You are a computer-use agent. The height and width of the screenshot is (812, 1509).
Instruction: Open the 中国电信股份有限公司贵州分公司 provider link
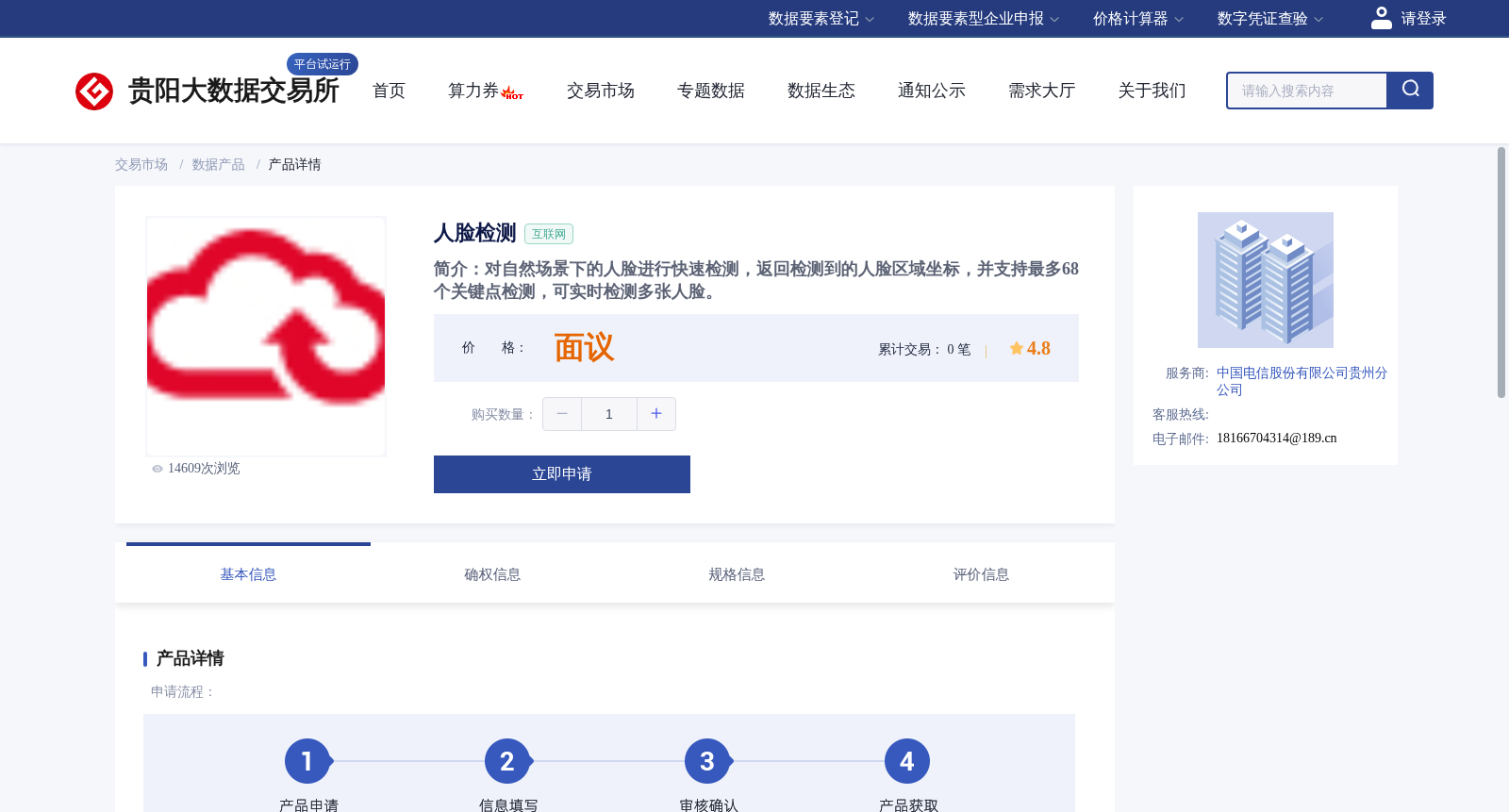pyautogui.click(x=1302, y=381)
